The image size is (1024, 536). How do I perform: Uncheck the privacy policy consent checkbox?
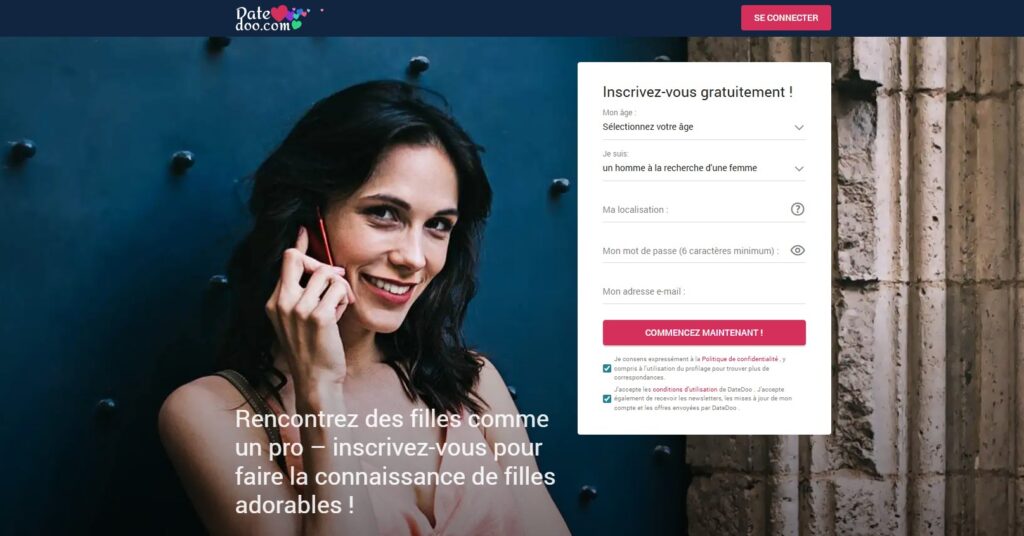pyautogui.click(x=607, y=368)
